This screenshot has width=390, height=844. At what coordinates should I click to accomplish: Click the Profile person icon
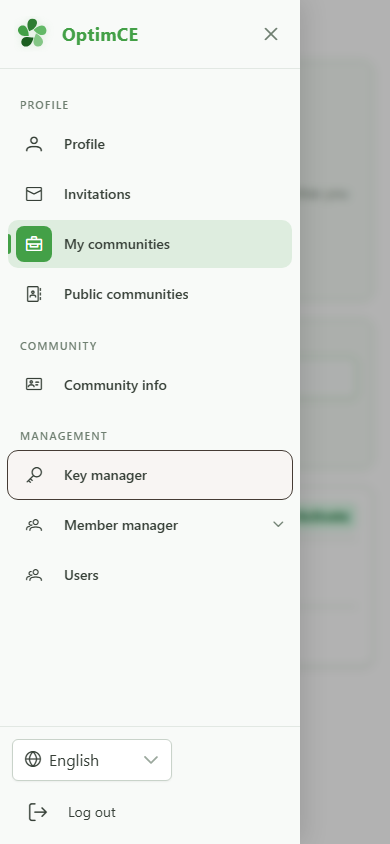[34, 144]
